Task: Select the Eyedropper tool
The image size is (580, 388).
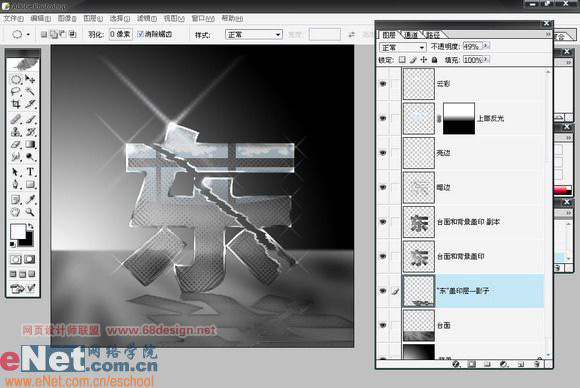Action: pos(30,199)
